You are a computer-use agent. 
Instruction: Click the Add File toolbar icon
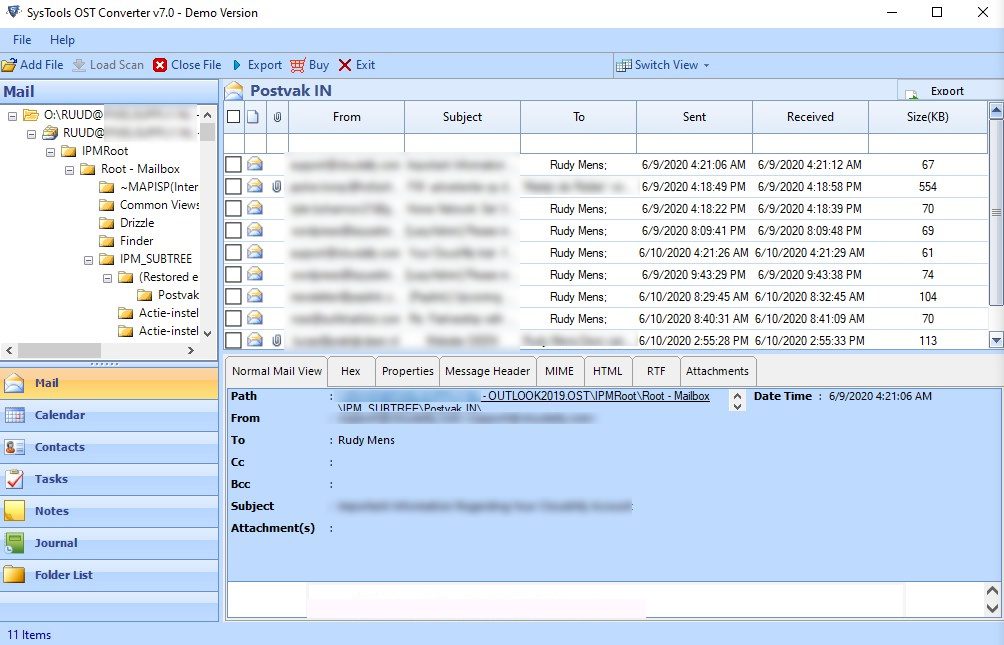(9, 65)
